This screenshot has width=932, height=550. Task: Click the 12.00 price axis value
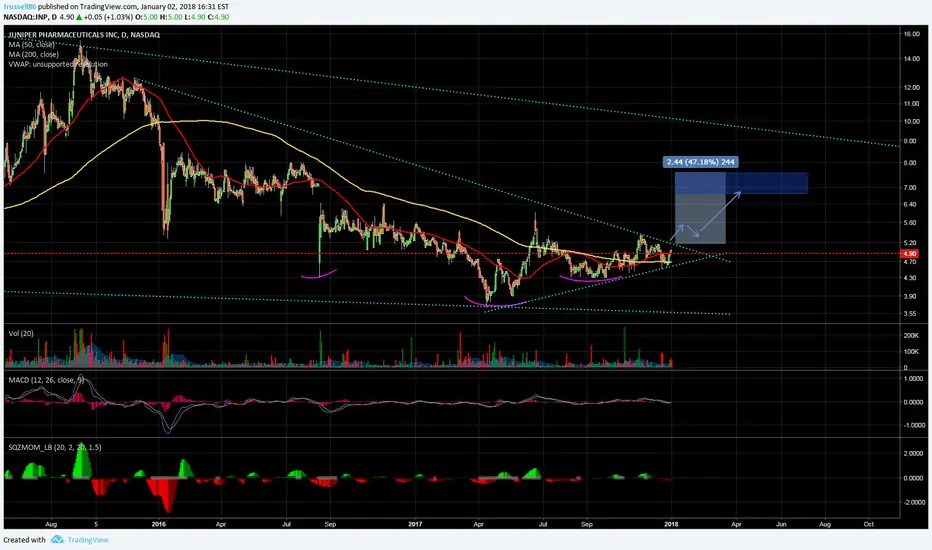pyautogui.click(x=911, y=87)
